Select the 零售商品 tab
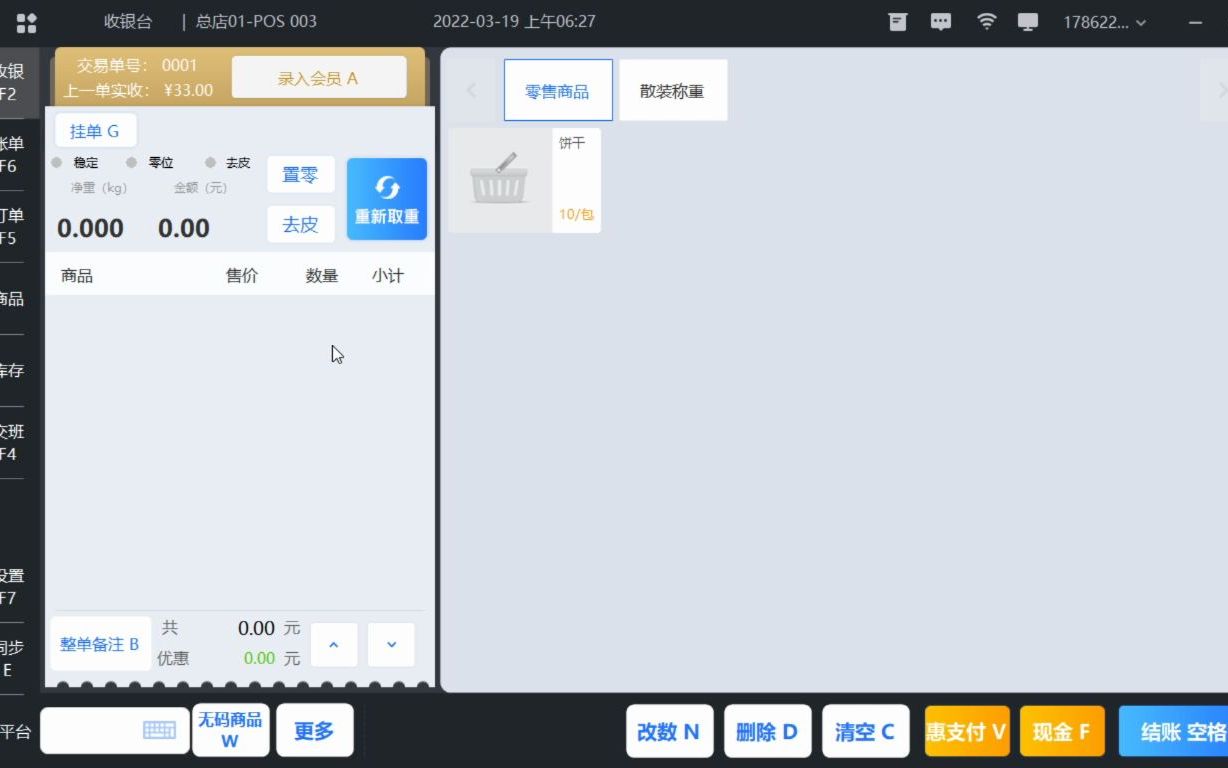The width and height of the screenshot is (1228, 768). [557, 89]
